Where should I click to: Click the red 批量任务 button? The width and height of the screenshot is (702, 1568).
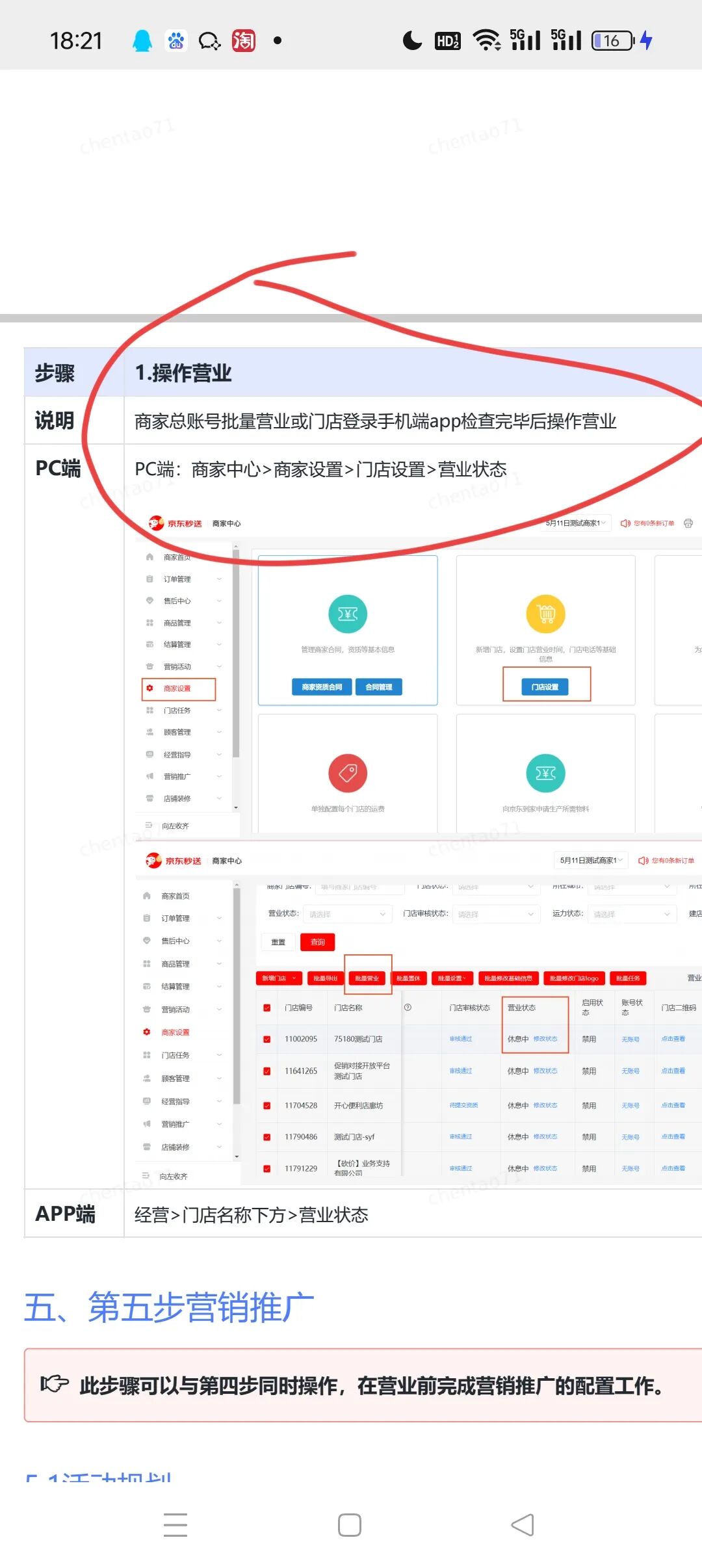coord(628,978)
